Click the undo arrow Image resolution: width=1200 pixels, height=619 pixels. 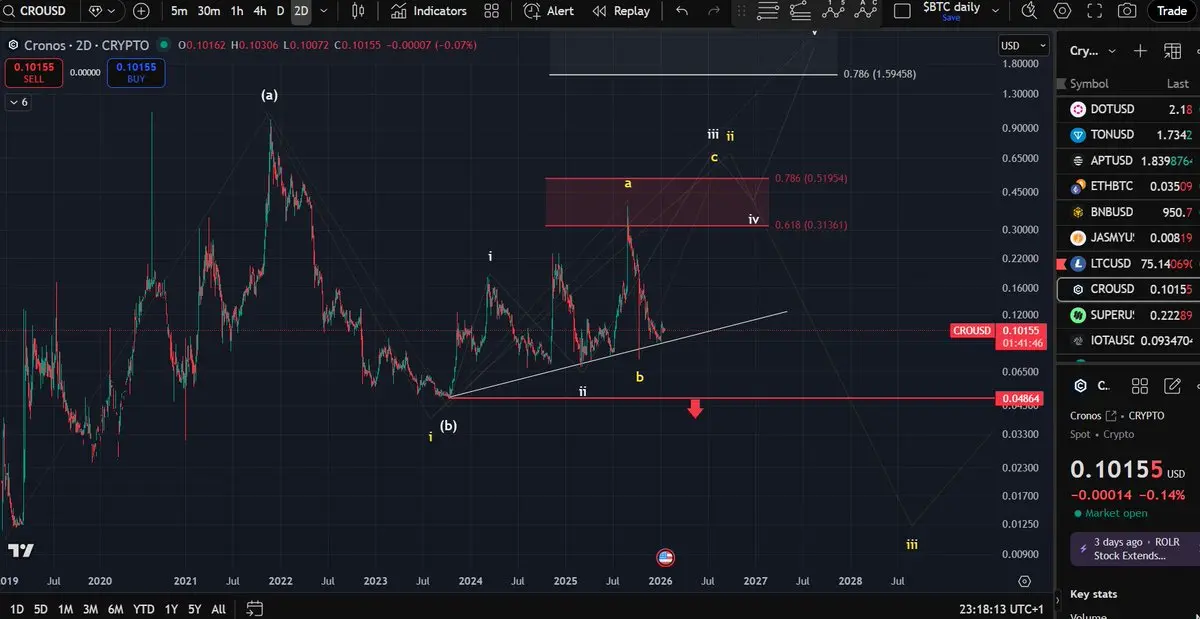682,11
